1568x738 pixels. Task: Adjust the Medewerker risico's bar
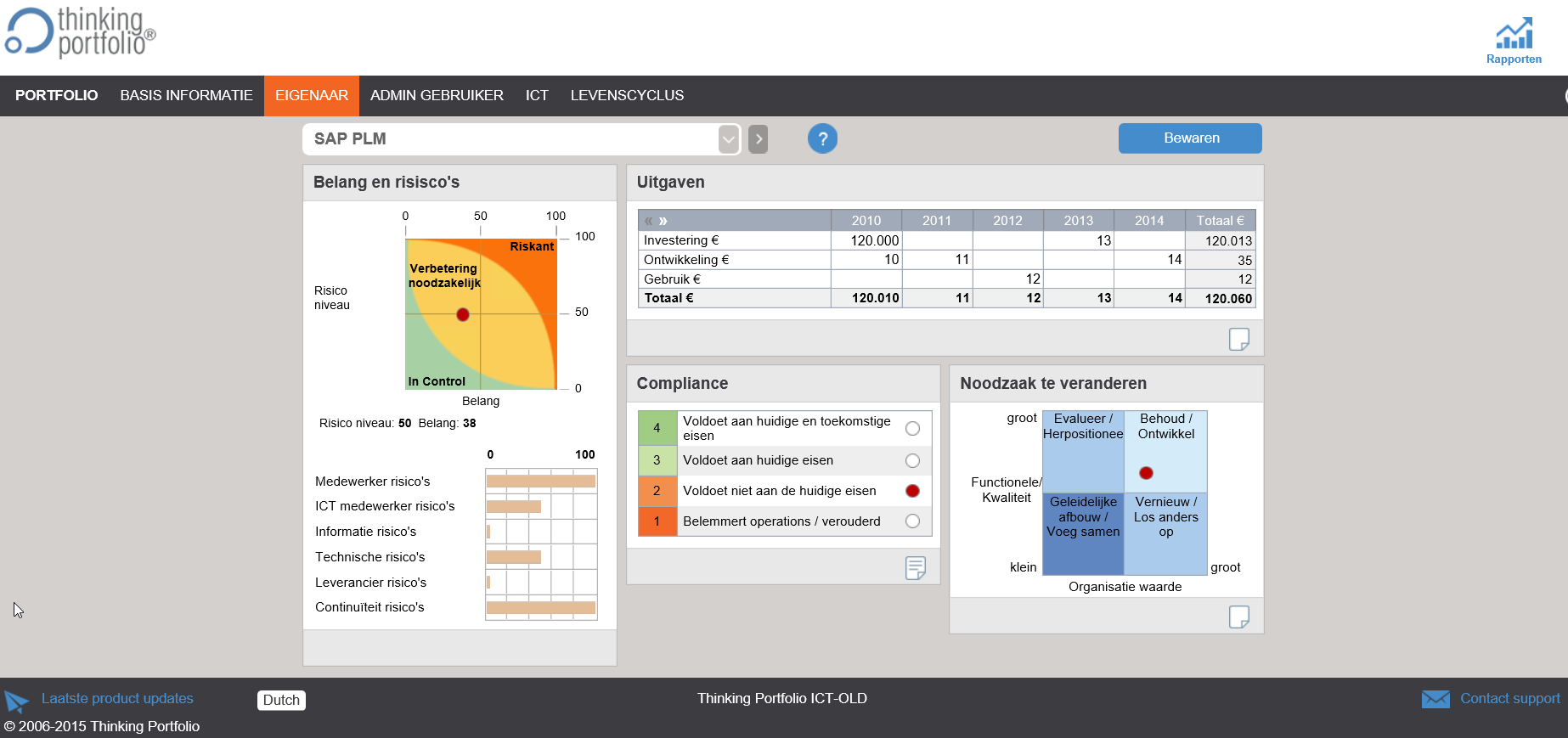click(541, 482)
